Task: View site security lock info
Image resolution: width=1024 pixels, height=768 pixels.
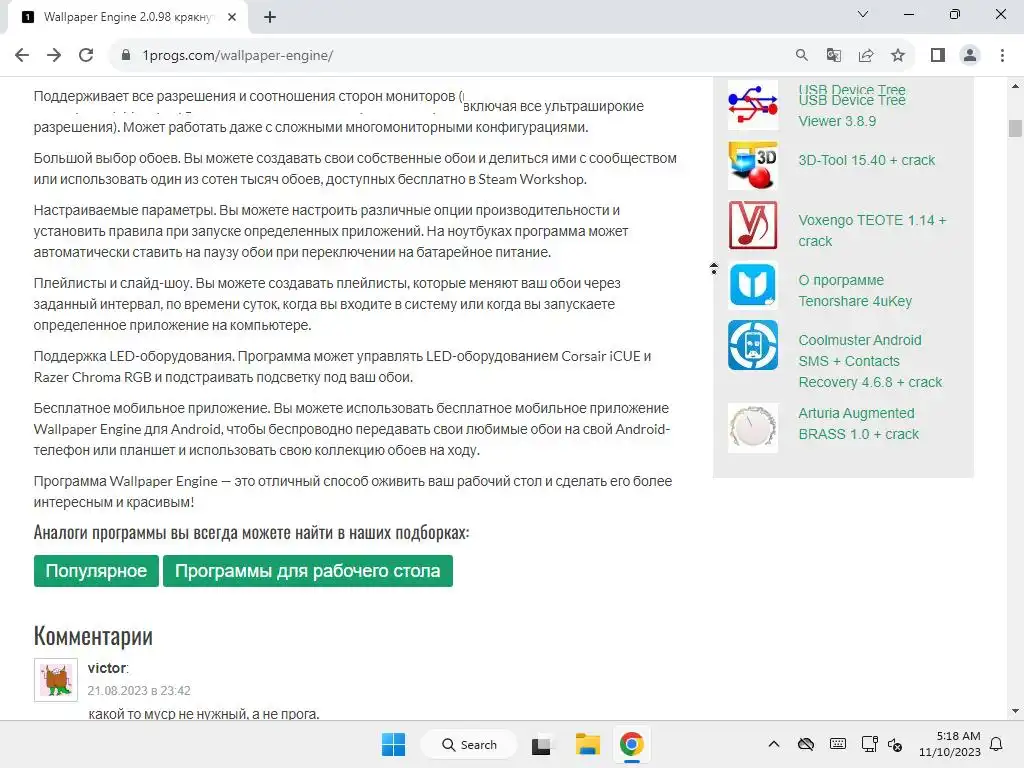Action: point(126,56)
